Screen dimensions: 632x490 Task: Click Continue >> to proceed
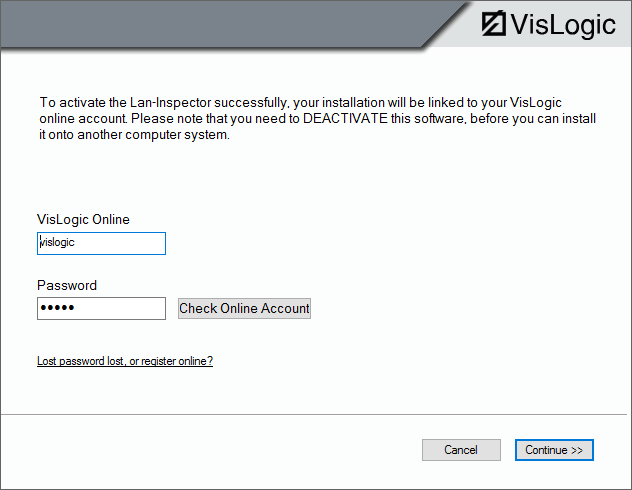coord(554,450)
